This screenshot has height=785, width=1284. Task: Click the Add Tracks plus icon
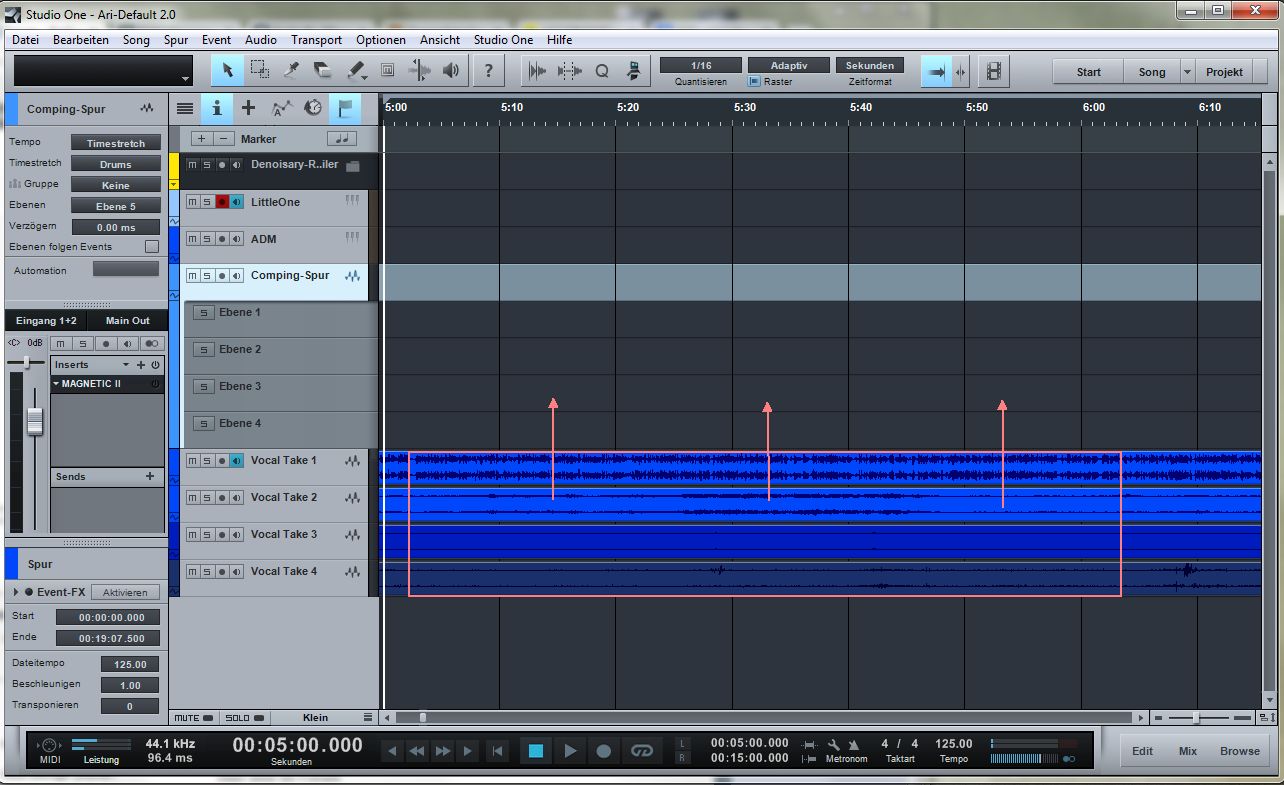tap(249, 108)
